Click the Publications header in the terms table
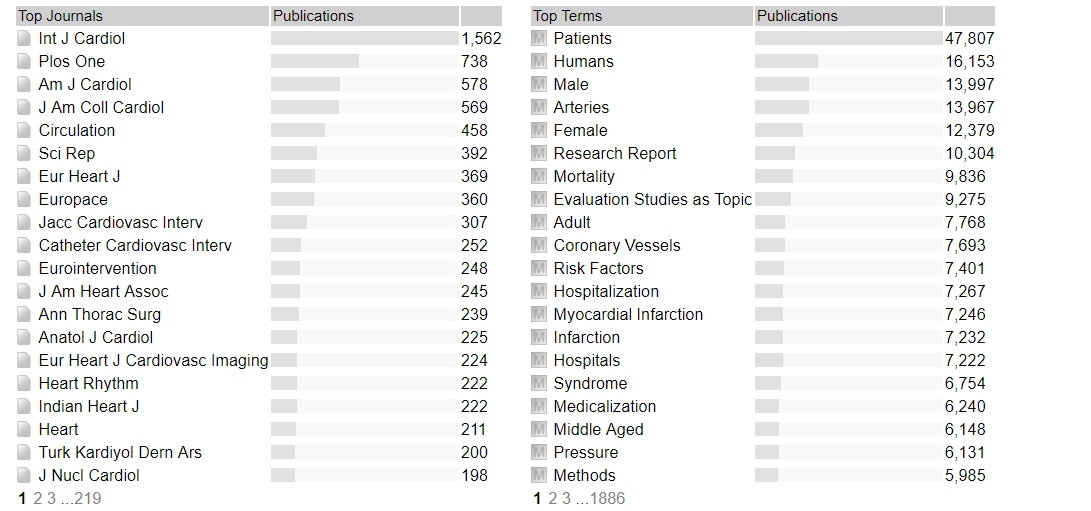The image size is (1091, 511). [797, 16]
